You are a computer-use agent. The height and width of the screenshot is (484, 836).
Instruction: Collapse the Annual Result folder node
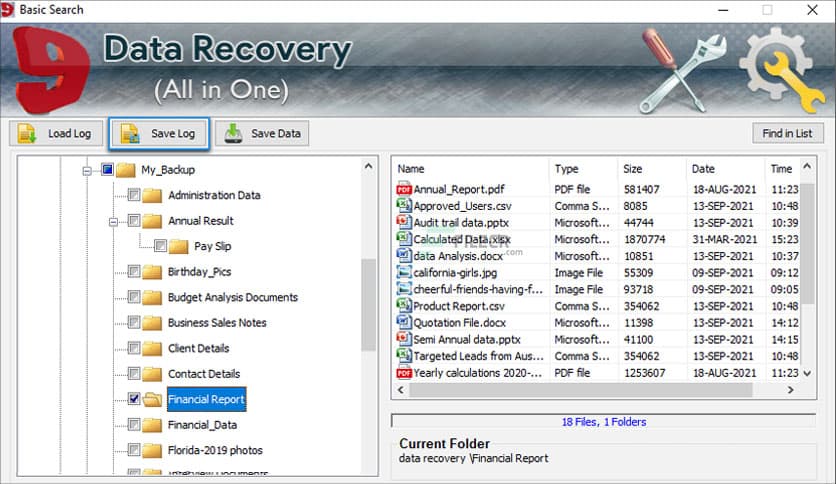click(x=113, y=222)
